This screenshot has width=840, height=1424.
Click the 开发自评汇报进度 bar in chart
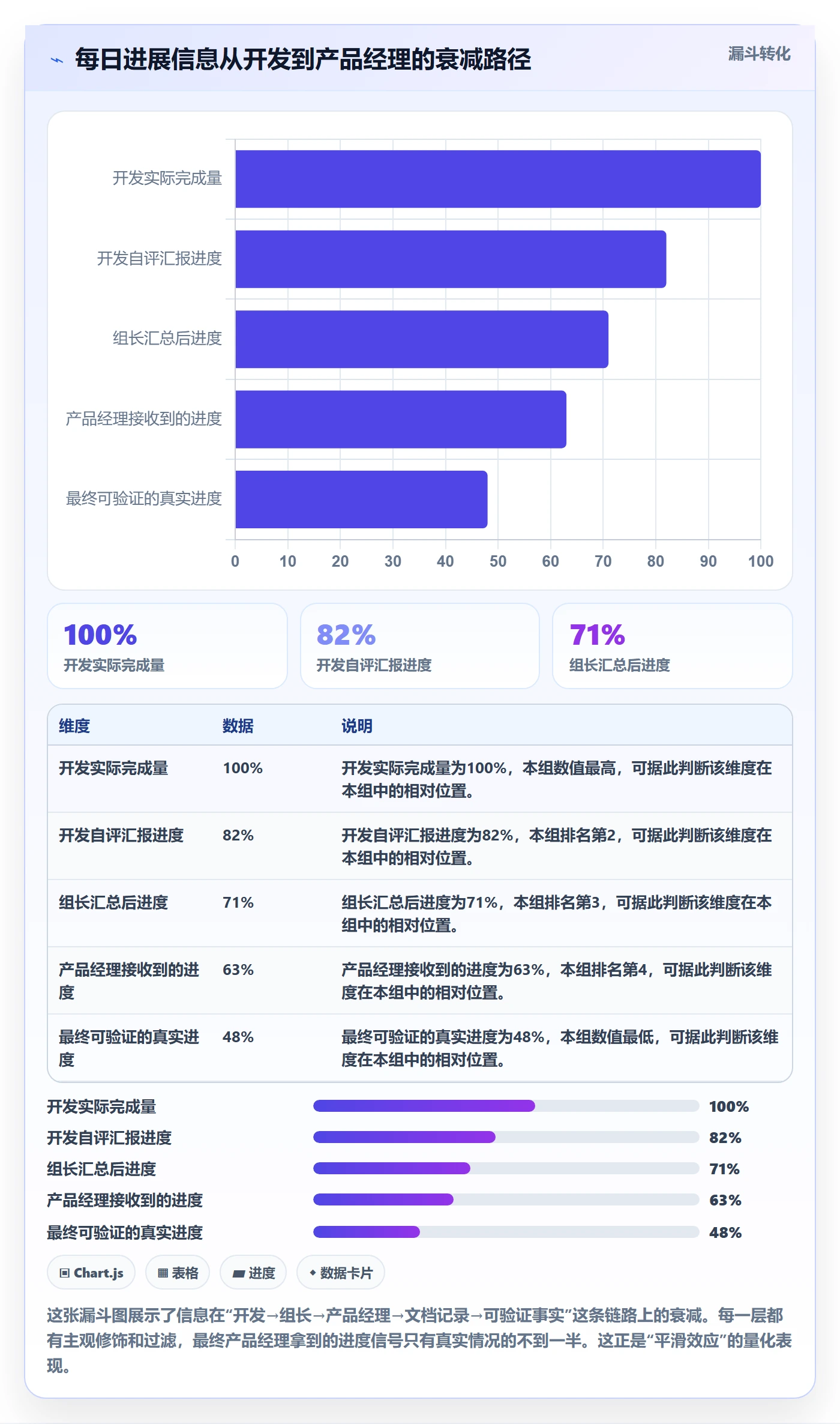click(x=451, y=259)
